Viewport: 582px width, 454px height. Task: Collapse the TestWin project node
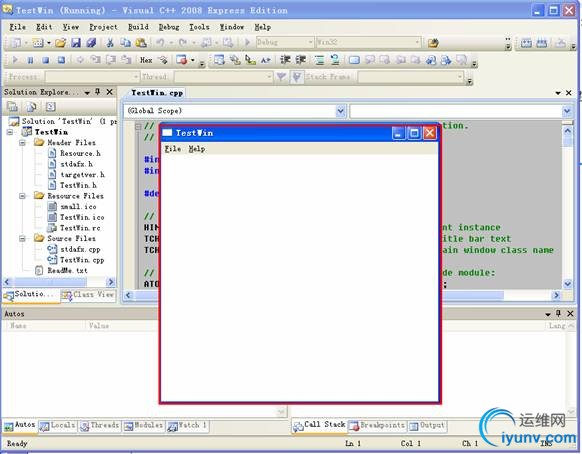point(10,132)
